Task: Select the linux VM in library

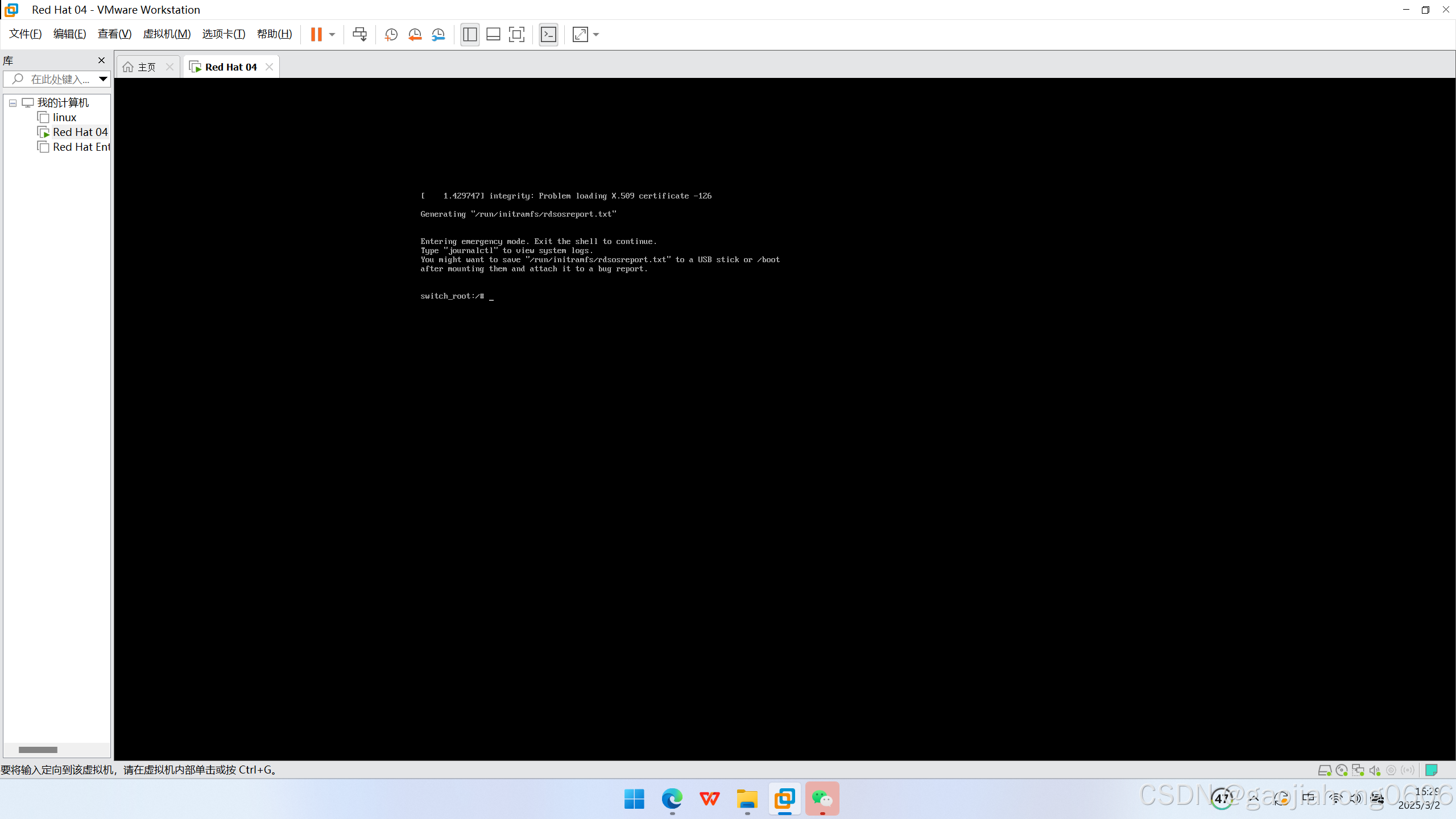Action: pyautogui.click(x=64, y=117)
